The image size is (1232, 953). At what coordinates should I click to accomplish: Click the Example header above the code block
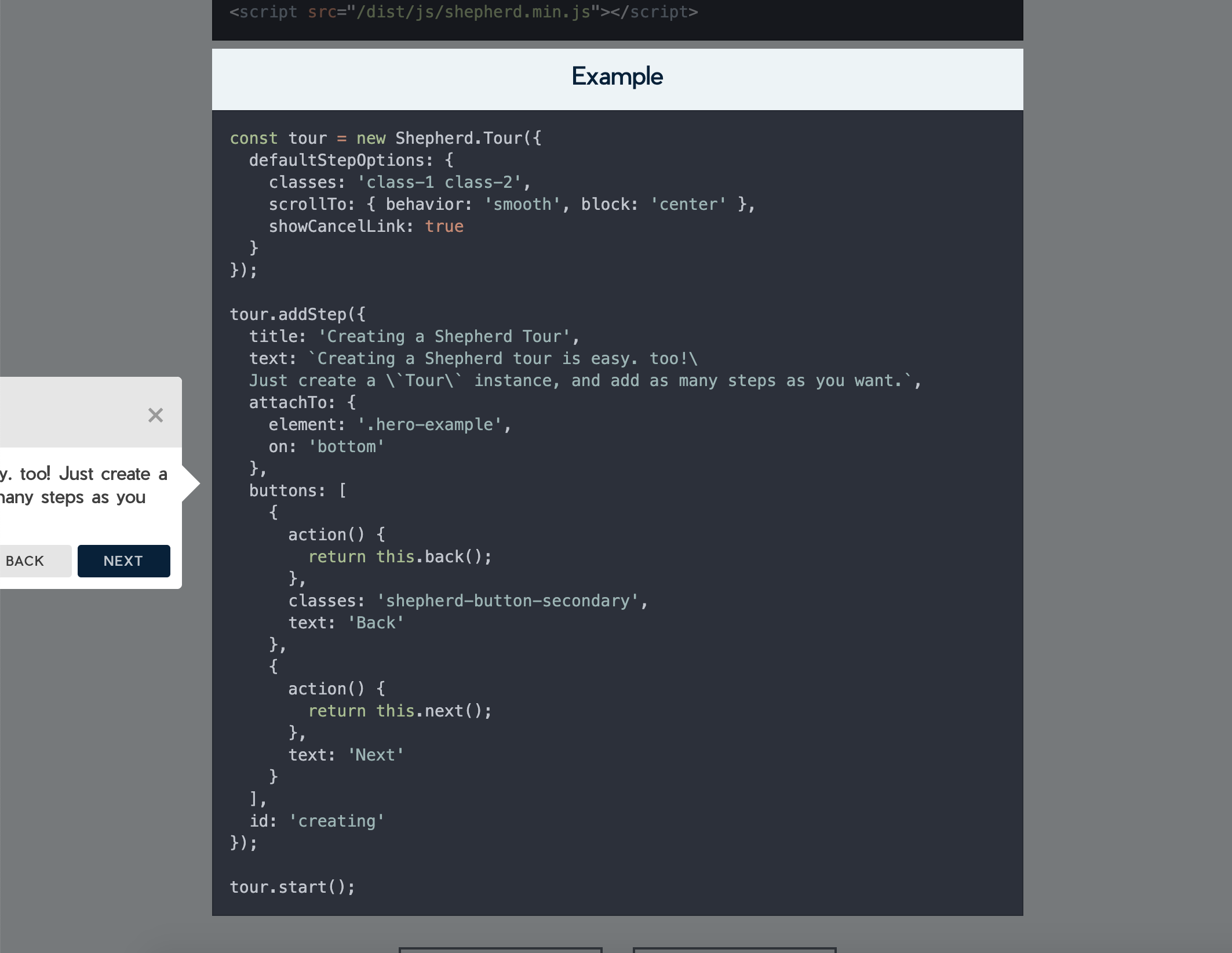(617, 76)
